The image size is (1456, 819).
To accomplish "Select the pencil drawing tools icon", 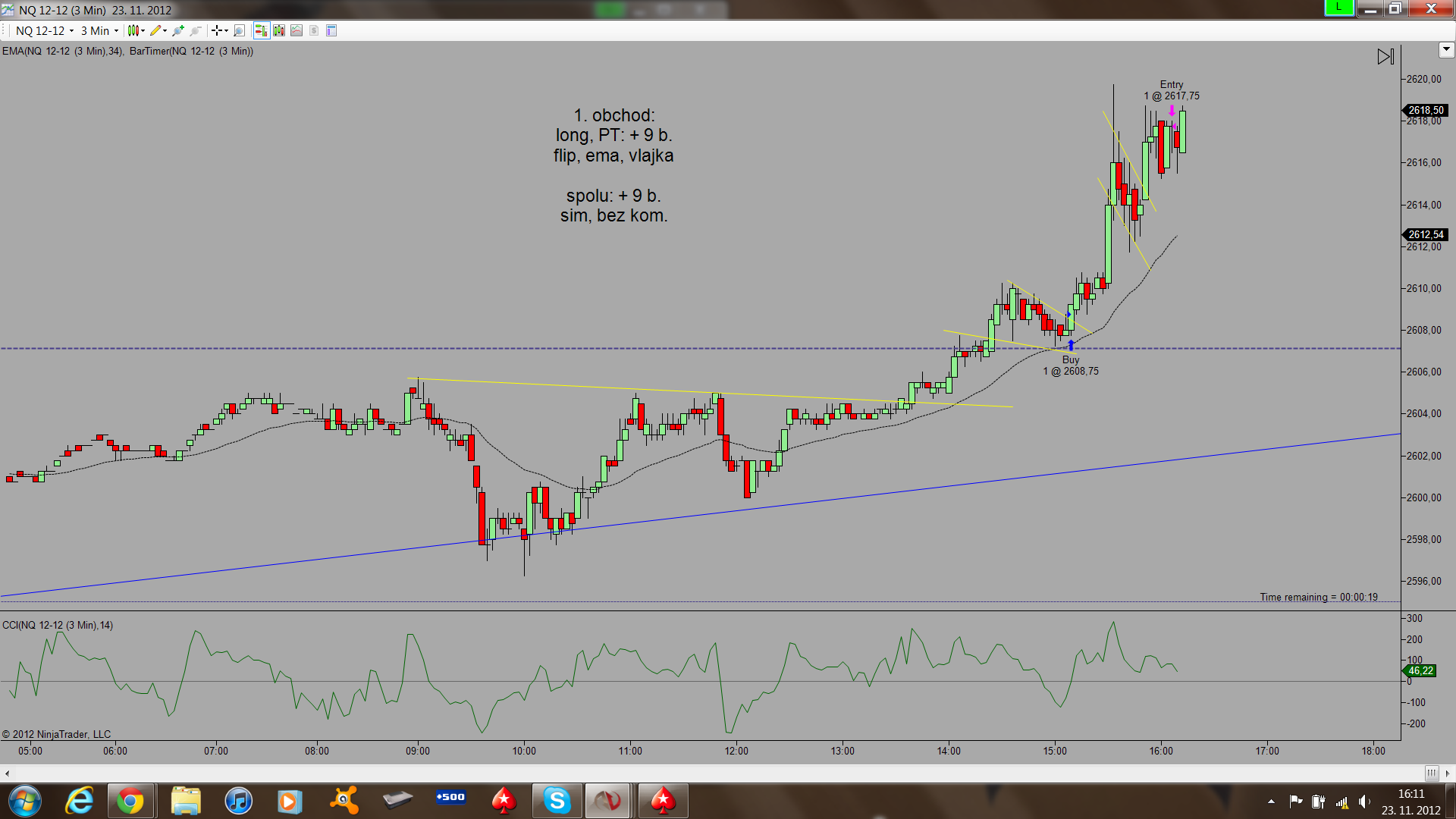I will tap(156, 30).
